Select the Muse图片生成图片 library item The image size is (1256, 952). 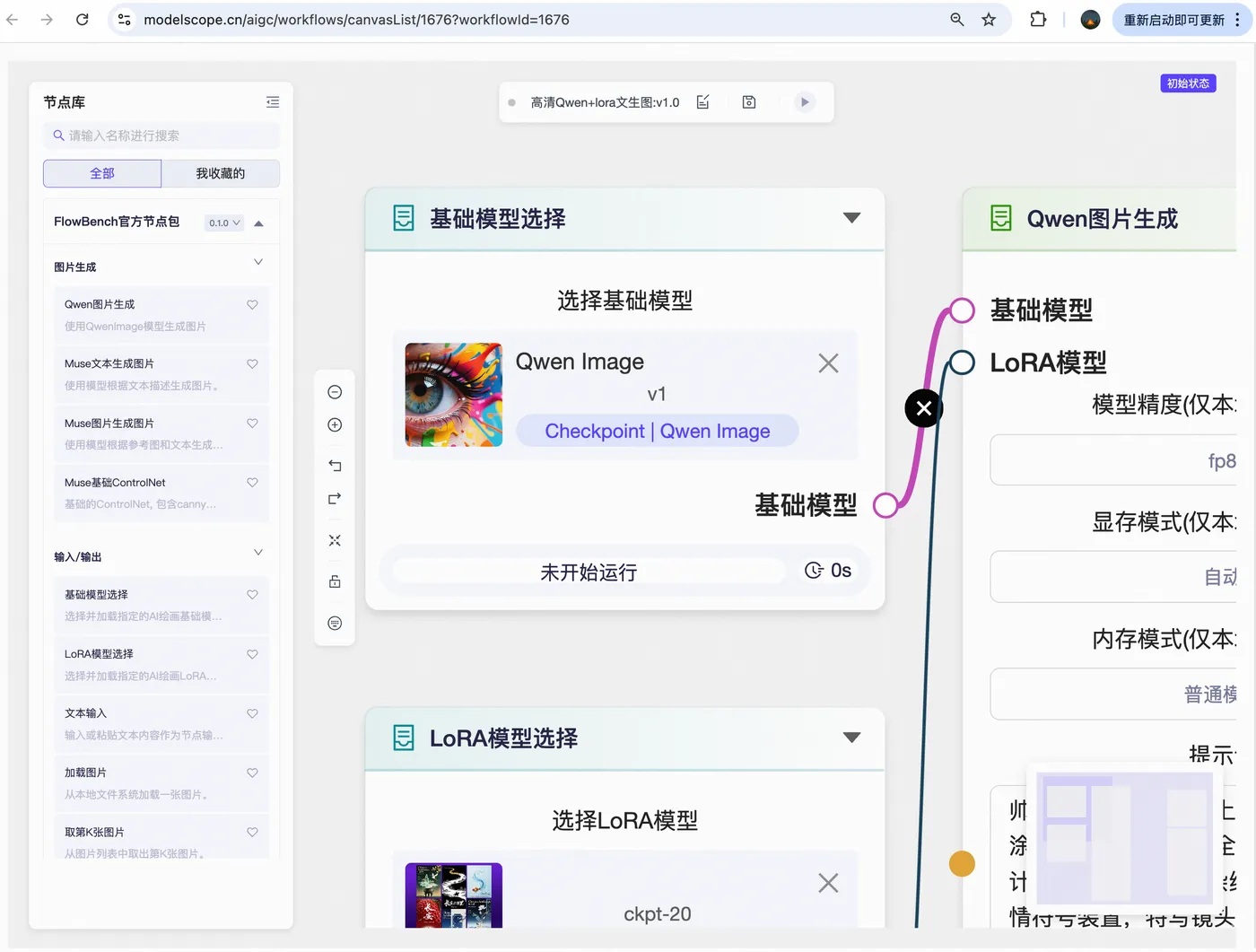(x=161, y=433)
